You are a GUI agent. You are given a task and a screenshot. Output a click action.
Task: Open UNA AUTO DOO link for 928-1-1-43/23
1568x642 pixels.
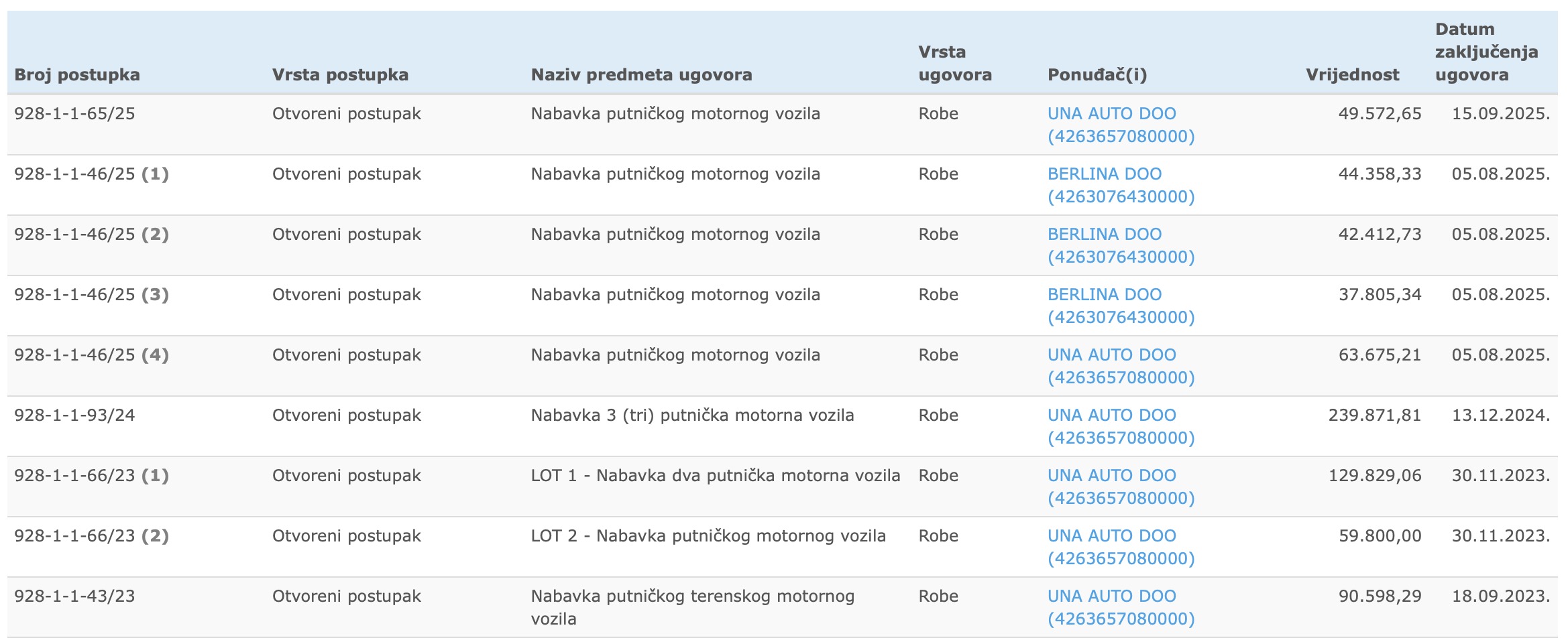coord(1121,607)
